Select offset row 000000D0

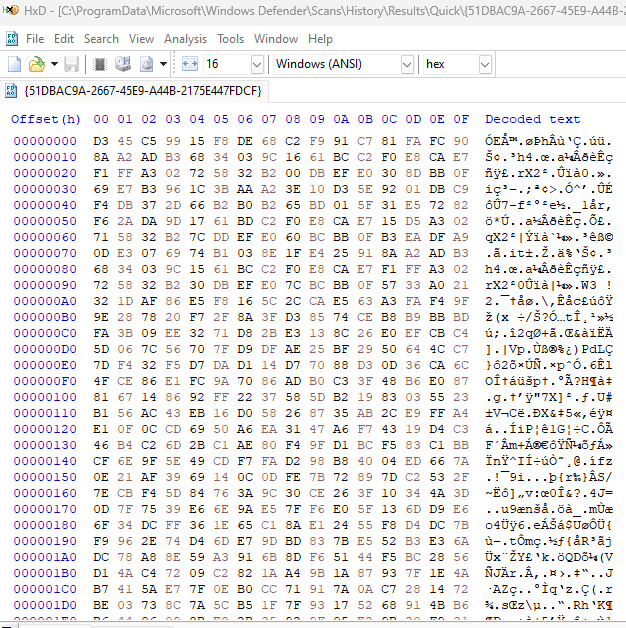point(45,349)
